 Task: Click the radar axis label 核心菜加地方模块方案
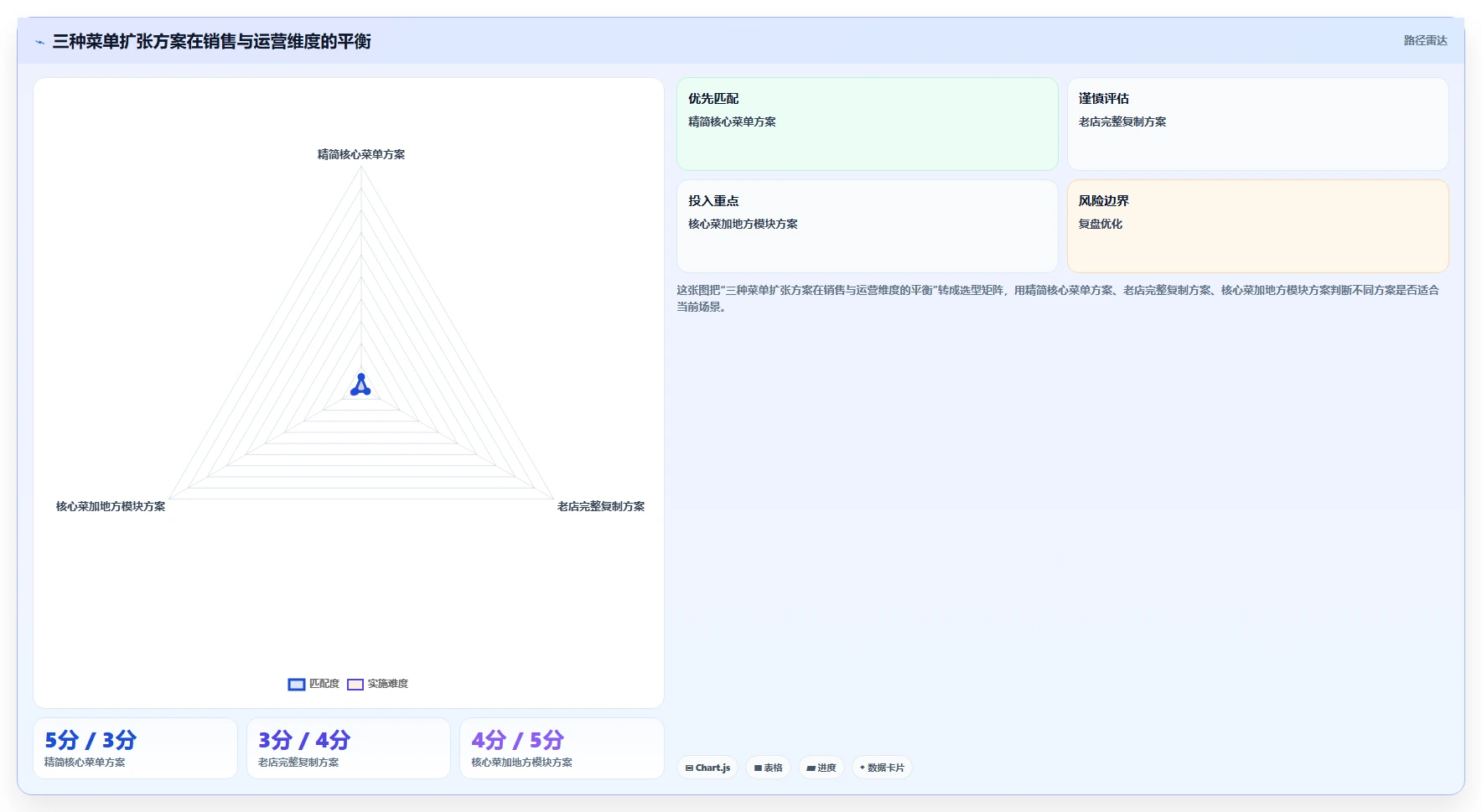coord(111,506)
